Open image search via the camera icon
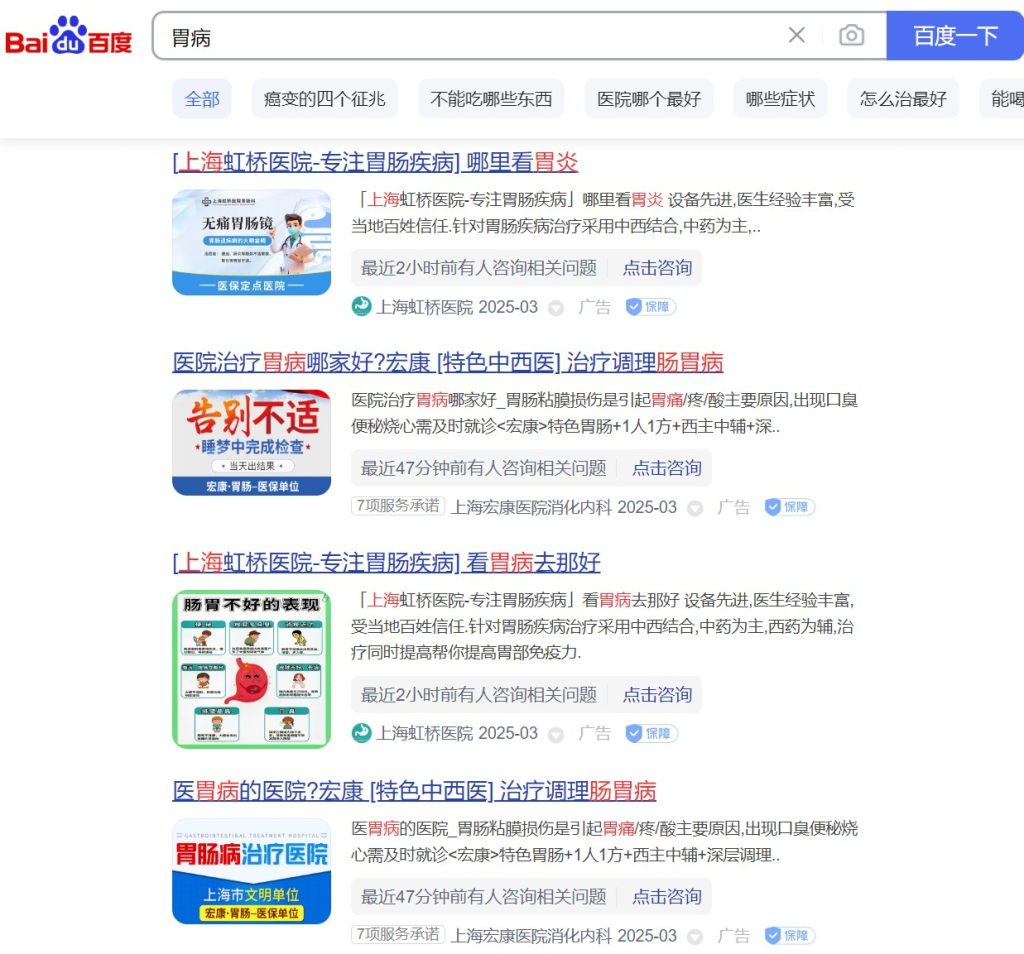The height and width of the screenshot is (954, 1024). coord(851,35)
